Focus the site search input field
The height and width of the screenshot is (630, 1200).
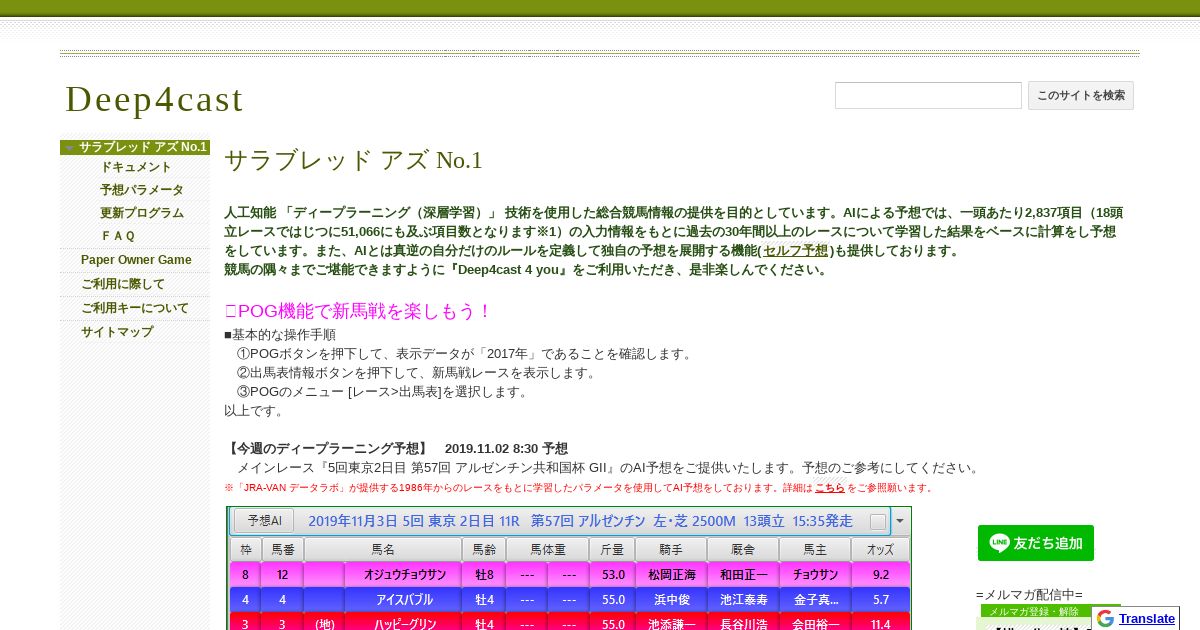928,95
